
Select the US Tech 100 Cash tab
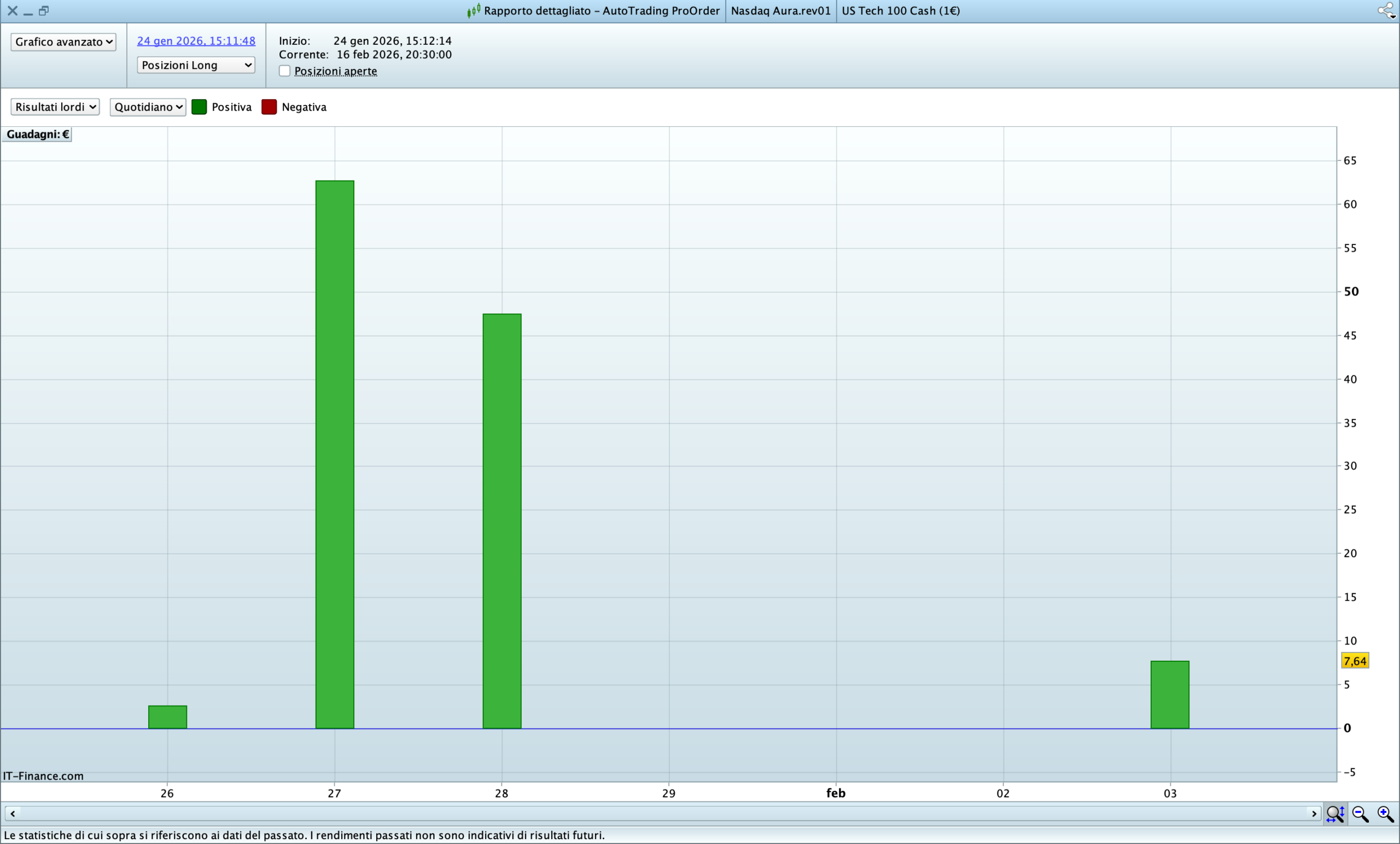[x=900, y=11]
